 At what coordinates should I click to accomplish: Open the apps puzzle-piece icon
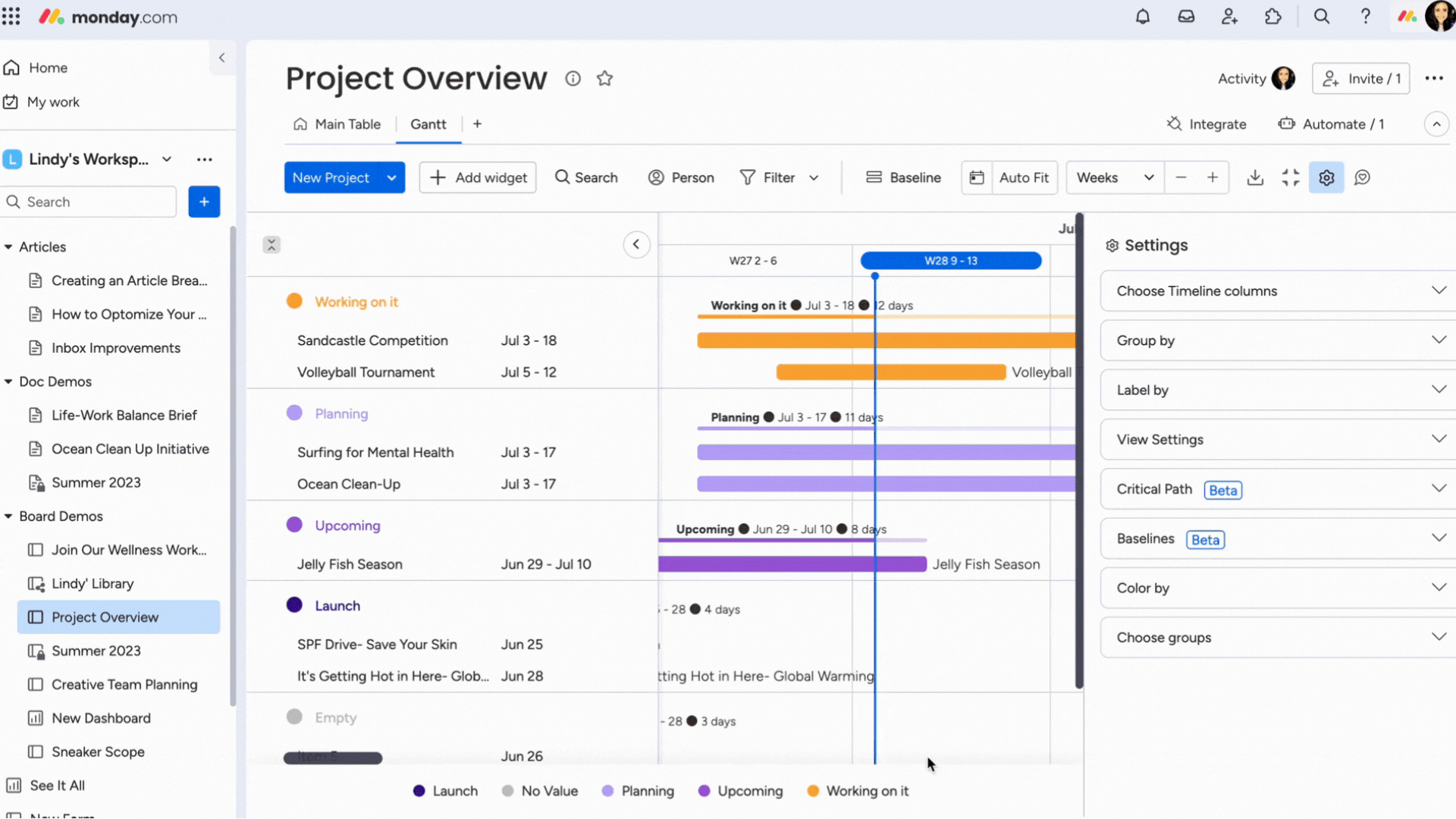pyautogui.click(x=1273, y=17)
